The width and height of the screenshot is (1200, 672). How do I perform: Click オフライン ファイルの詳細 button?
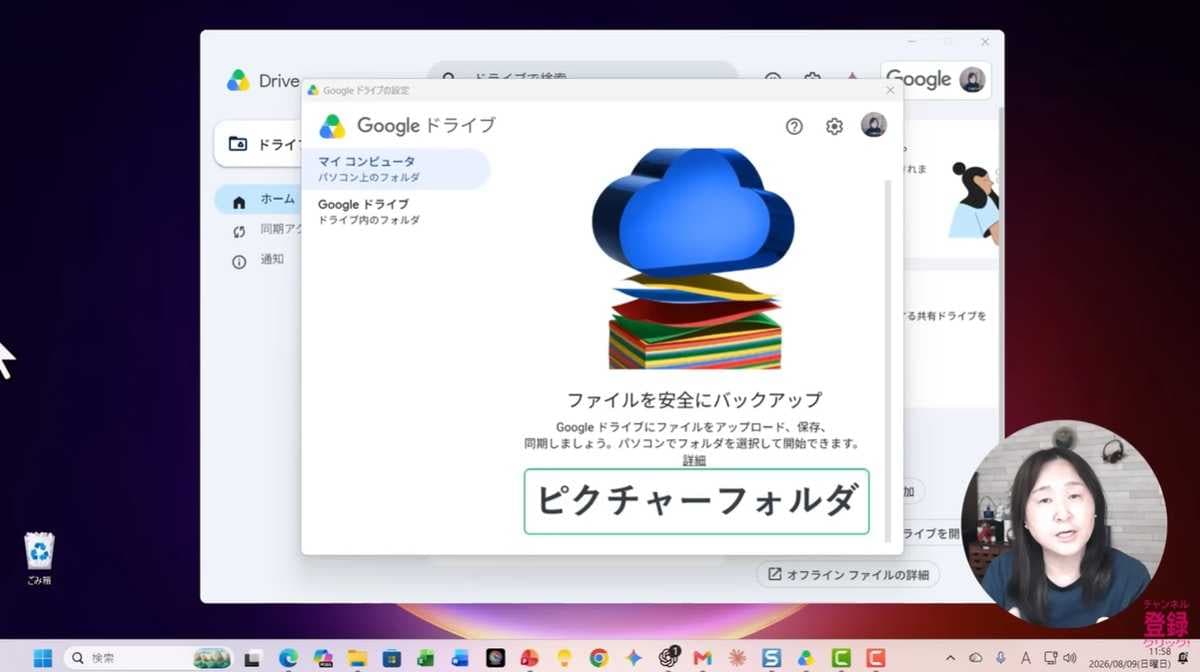pos(848,574)
